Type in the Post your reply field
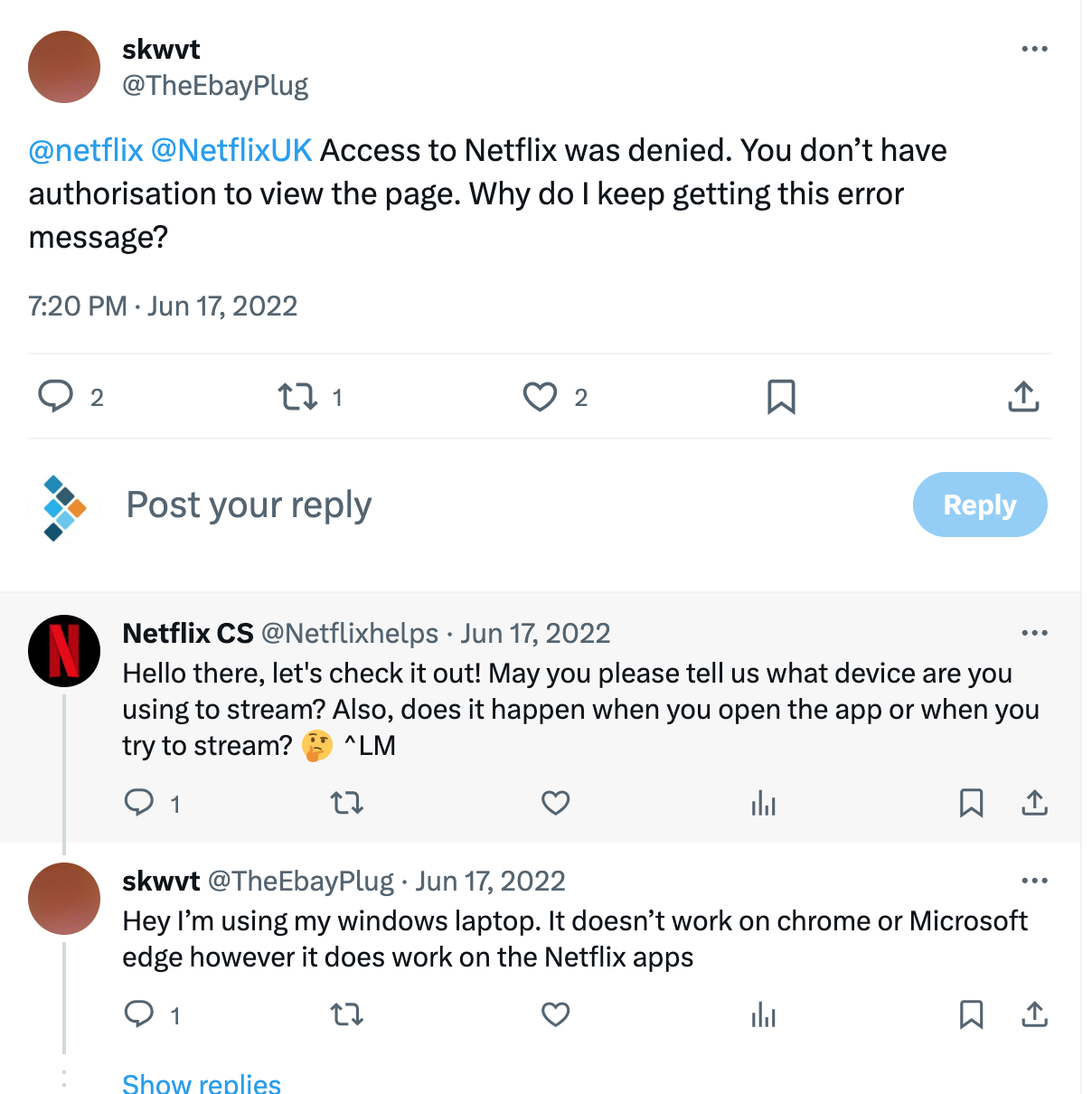The height and width of the screenshot is (1094, 1092). (x=452, y=505)
